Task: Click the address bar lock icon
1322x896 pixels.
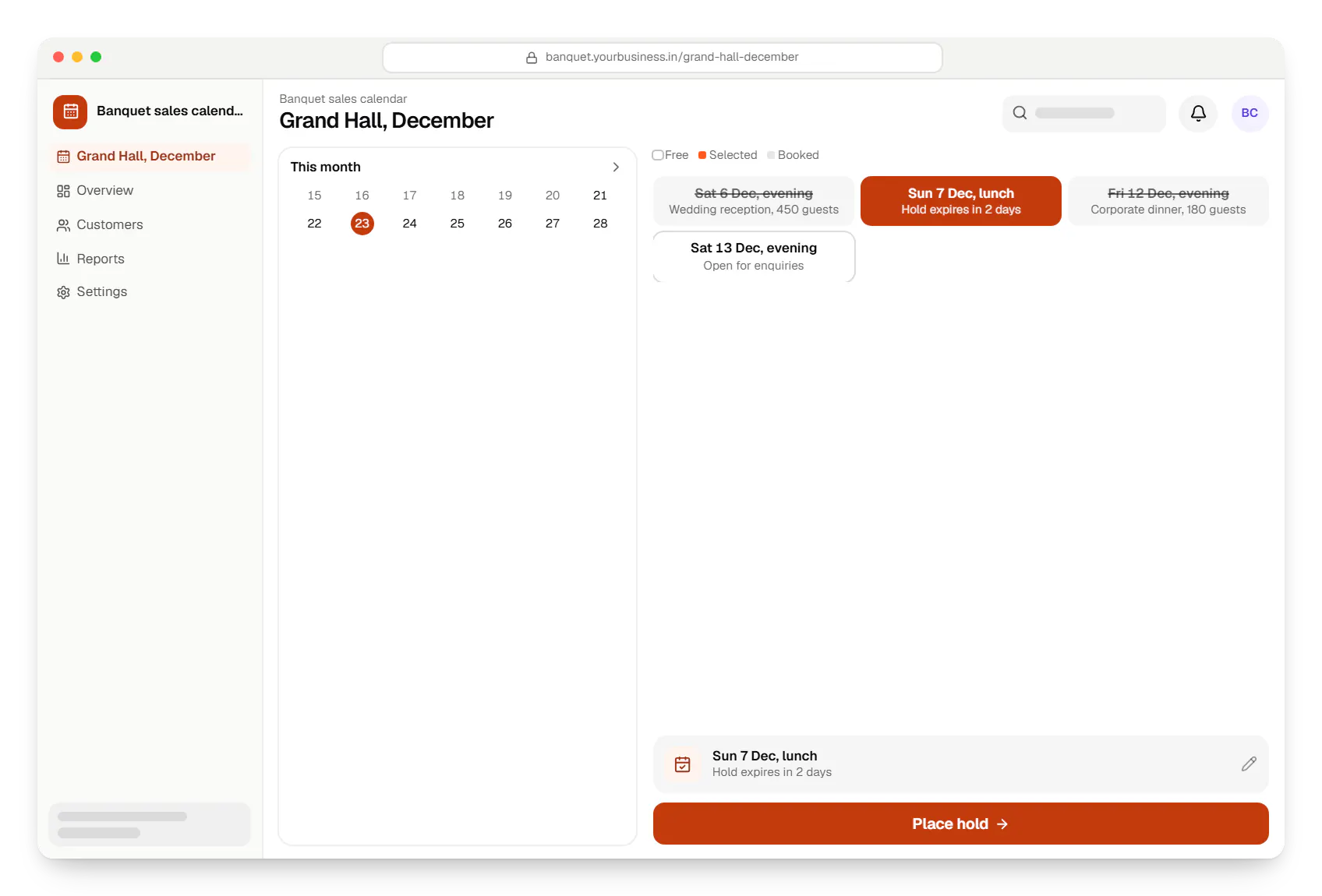Action: coord(532,58)
